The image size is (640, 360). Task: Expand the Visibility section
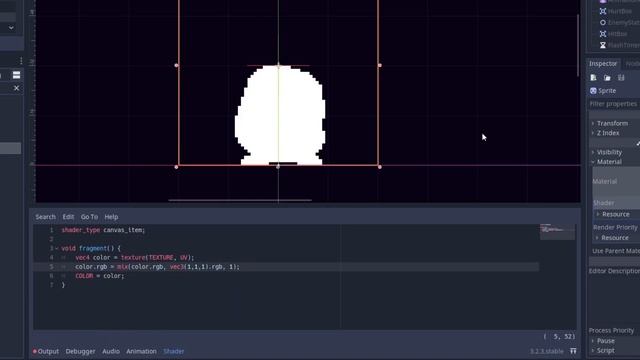pyautogui.click(x=609, y=152)
